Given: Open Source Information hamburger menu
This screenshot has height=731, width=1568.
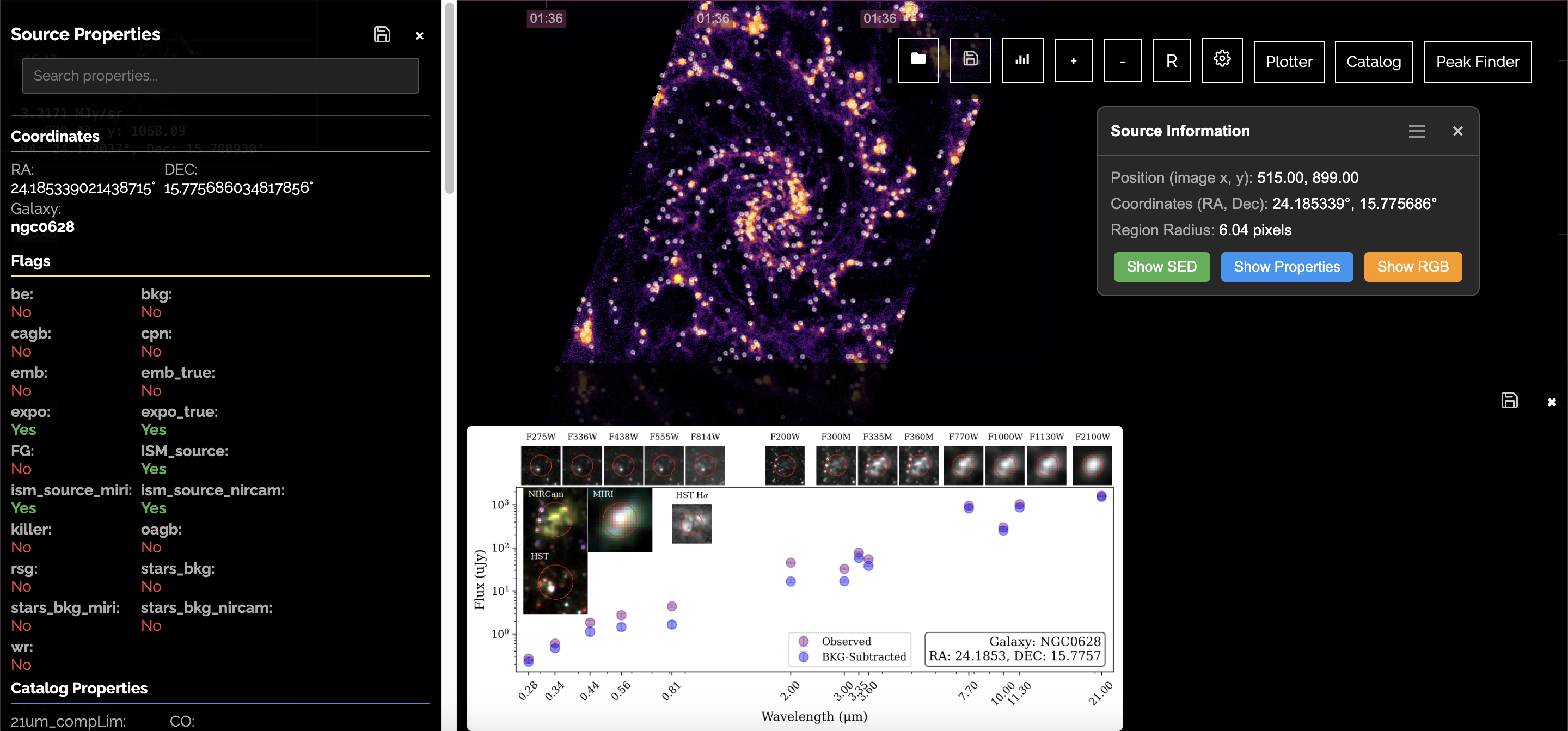Looking at the screenshot, I should coord(1417,131).
